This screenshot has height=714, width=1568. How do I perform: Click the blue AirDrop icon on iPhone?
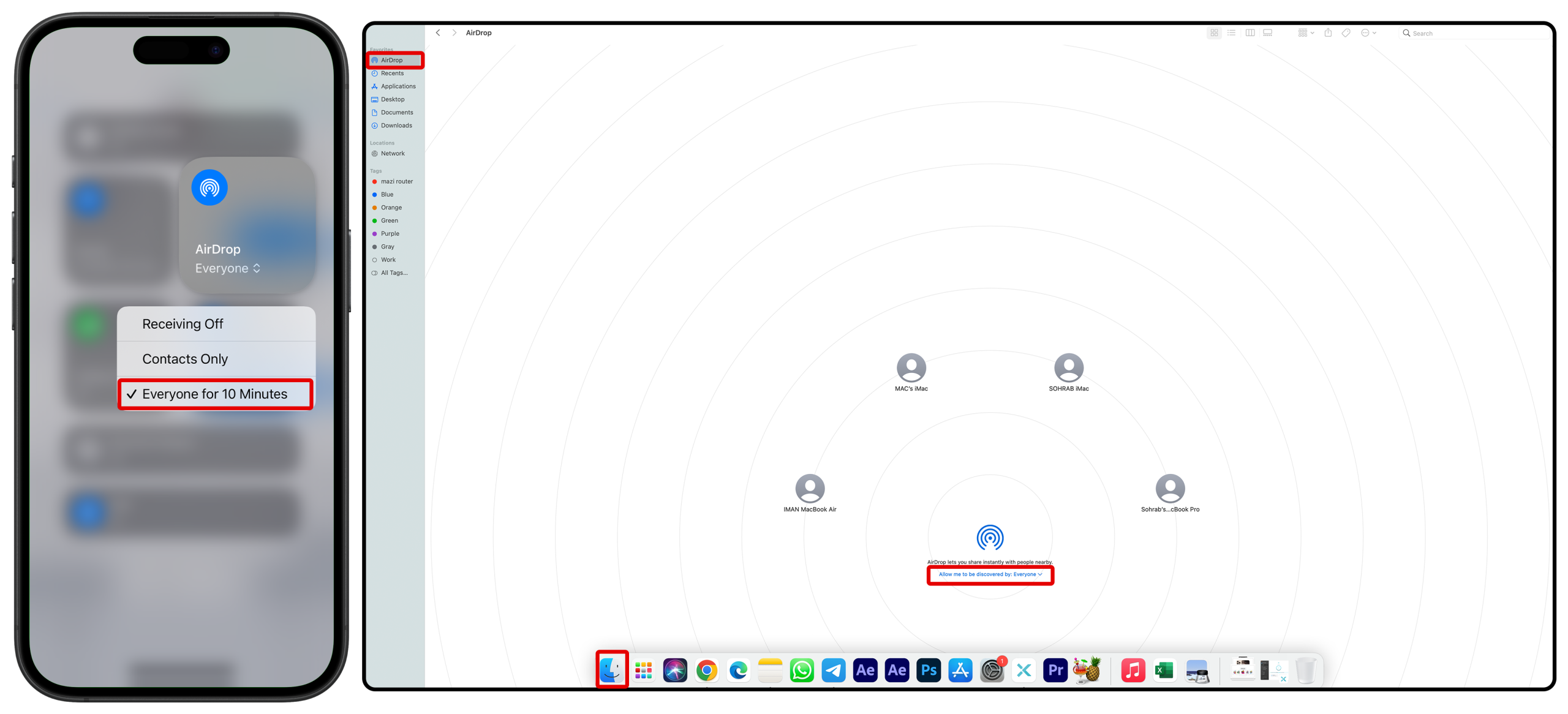pyautogui.click(x=209, y=187)
